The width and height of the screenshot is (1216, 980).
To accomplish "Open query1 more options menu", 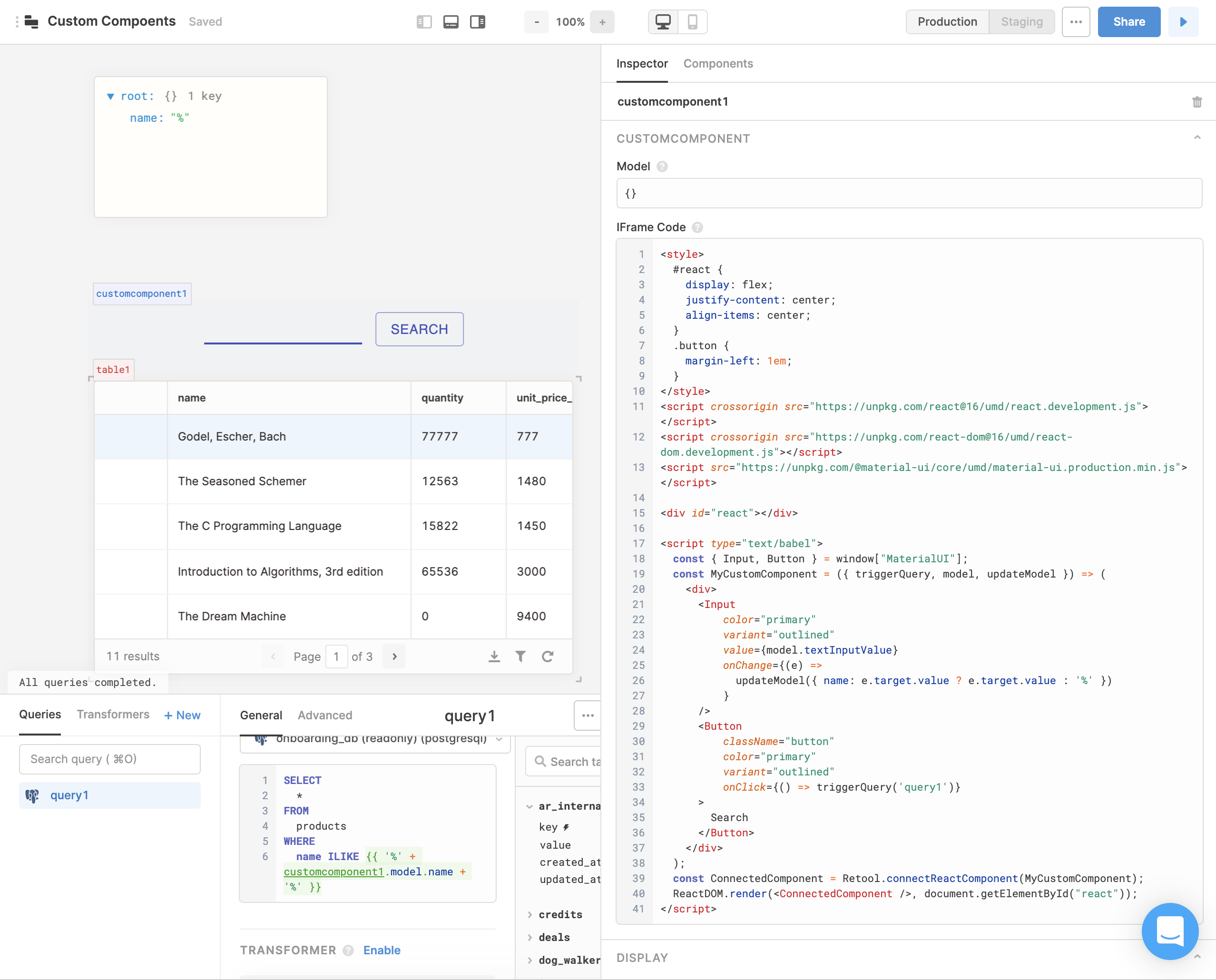I will (588, 715).
